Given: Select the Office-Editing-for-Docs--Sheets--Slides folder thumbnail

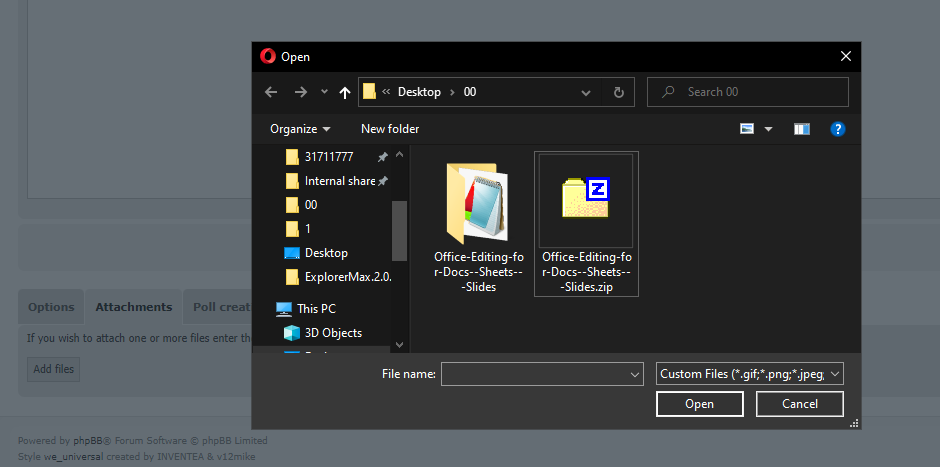Looking at the screenshot, I should [478, 203].
